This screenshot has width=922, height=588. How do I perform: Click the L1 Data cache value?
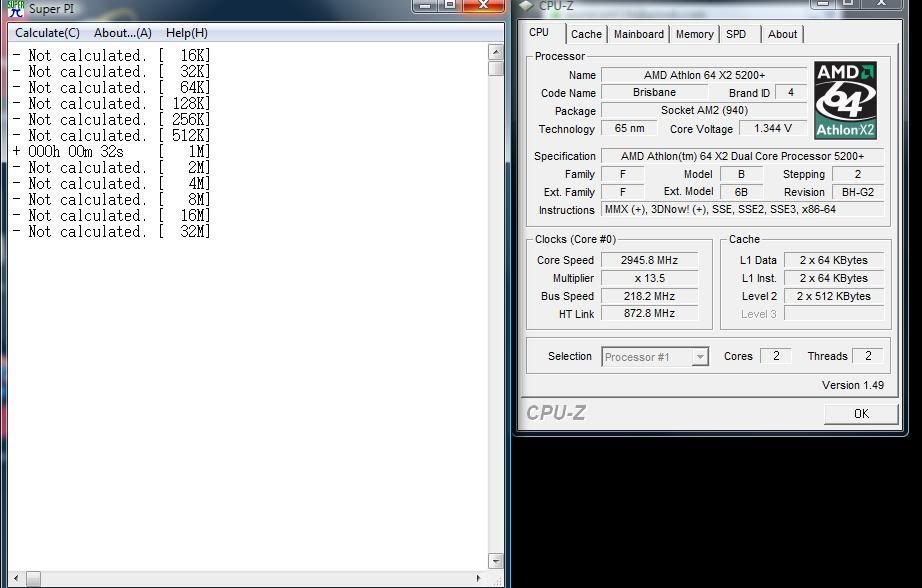(833, 260)
